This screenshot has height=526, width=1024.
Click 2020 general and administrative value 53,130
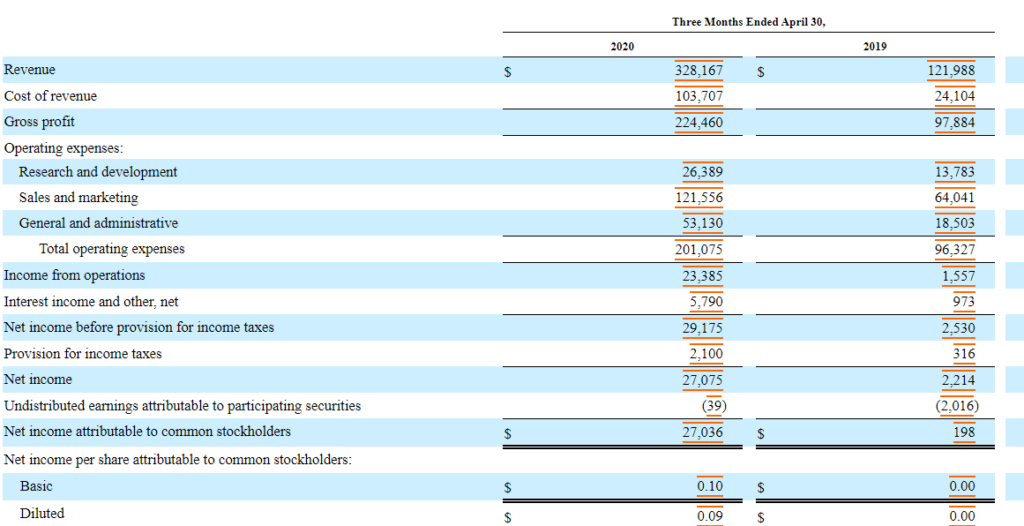[x=702, y=223]
